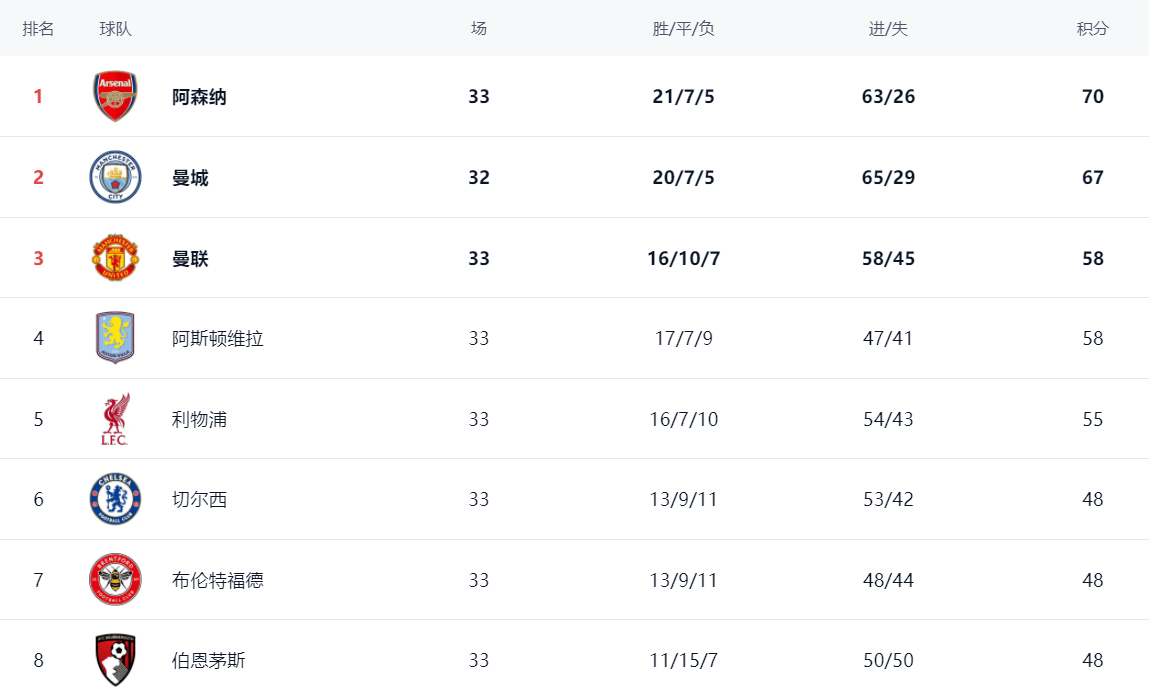Click the Brentford bee crest
The width and height of the screenshot is (1149, 692).
click(x=115, y=580)
